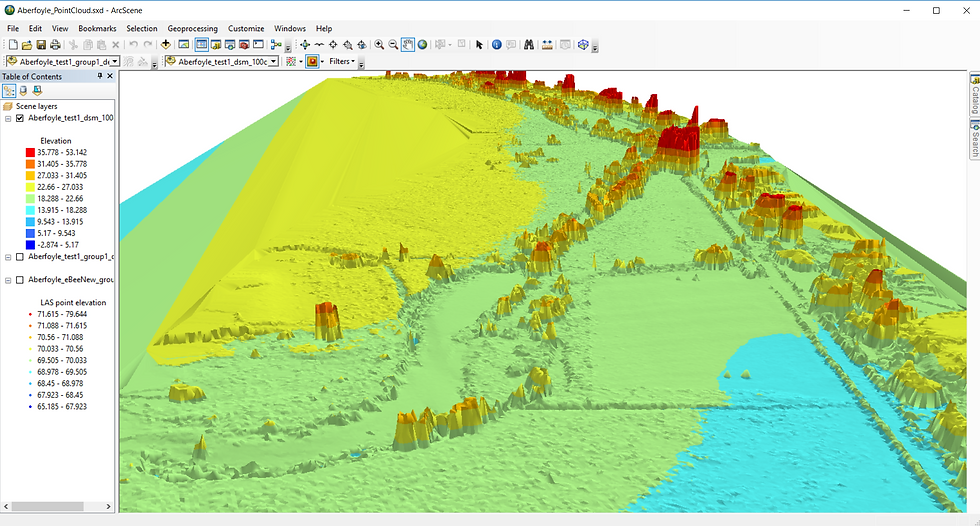Select the Fly tool
980x526 pixels.
click(319, 44)
